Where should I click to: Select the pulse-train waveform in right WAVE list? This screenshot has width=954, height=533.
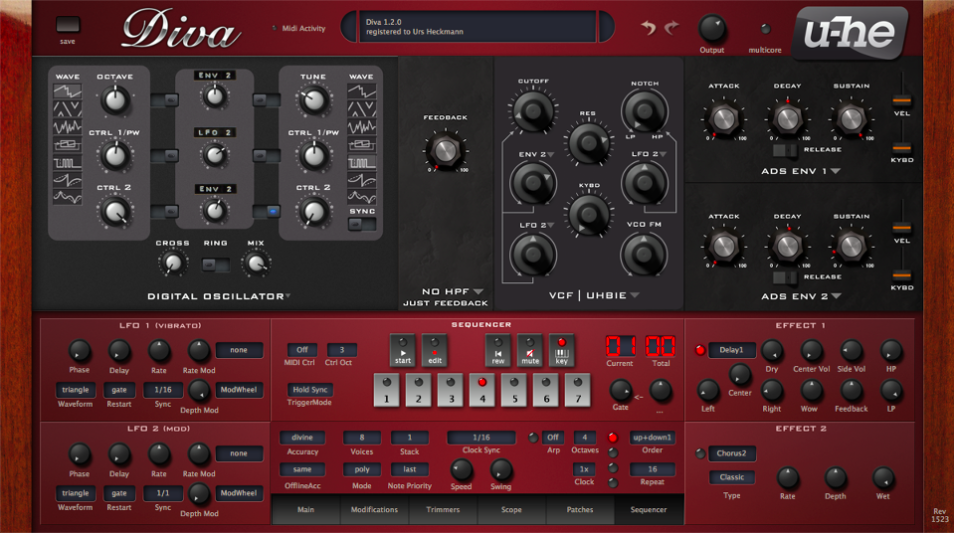pyautogui.click(x=361, y=162)
